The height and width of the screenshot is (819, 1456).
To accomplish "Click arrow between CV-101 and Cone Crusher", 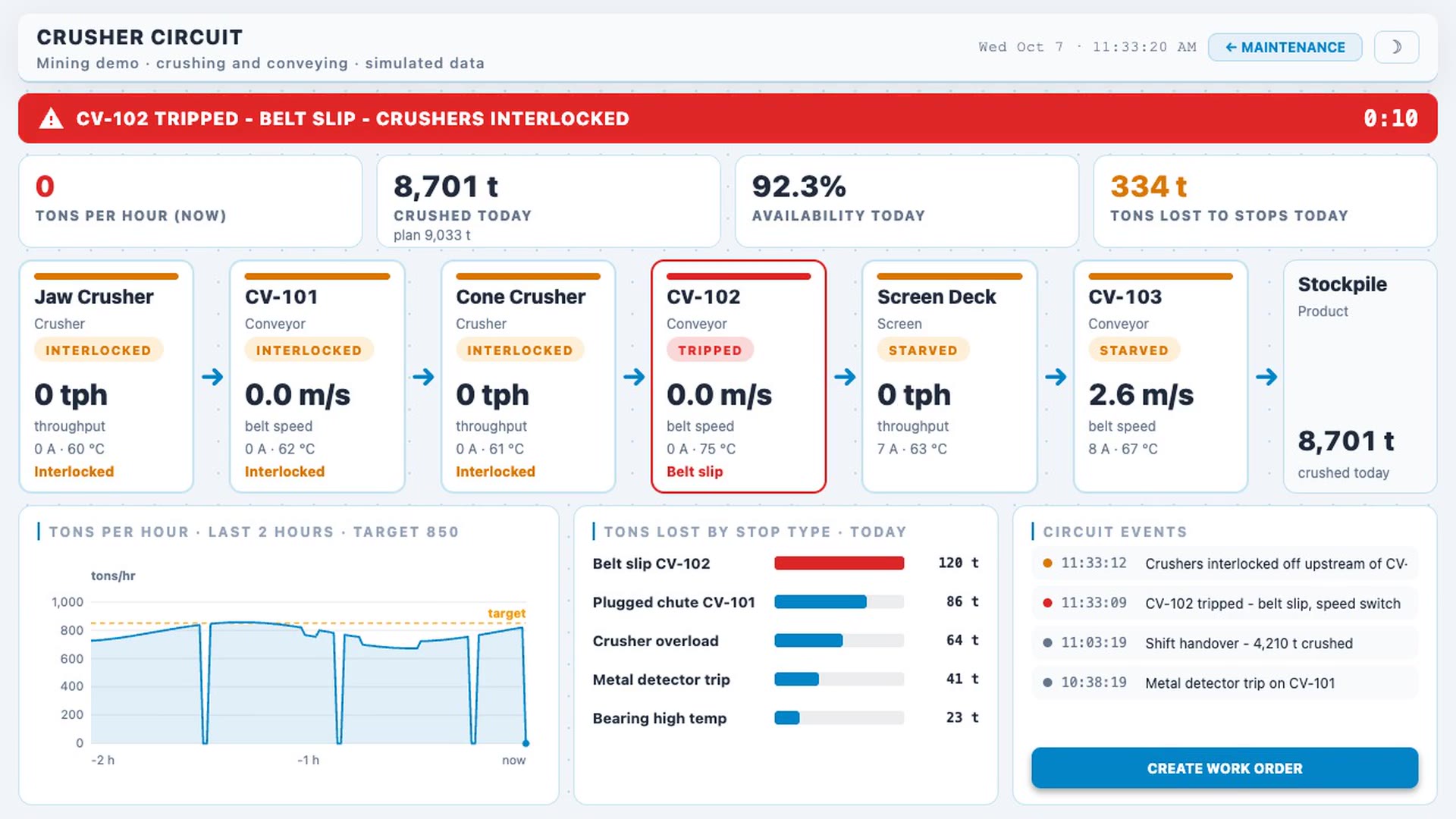I will [423, 377].
